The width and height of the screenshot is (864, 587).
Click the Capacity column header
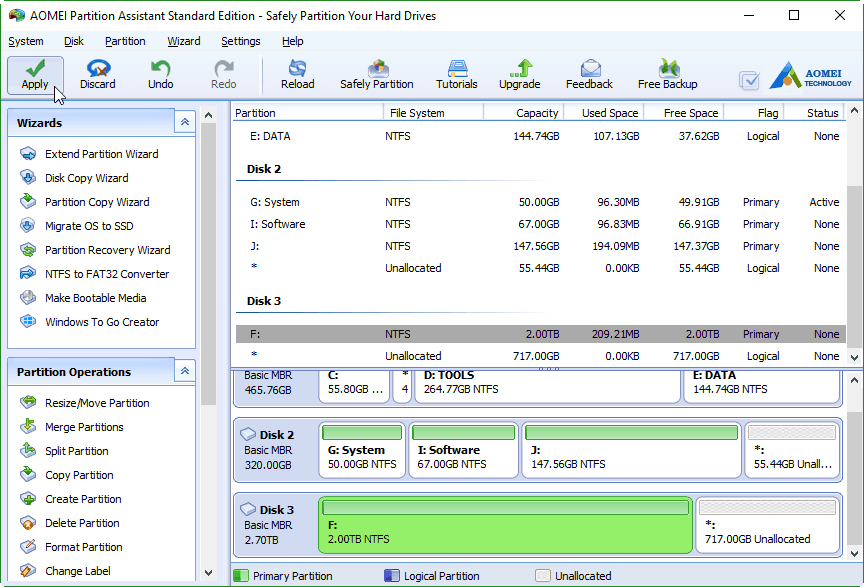[537, 113]
